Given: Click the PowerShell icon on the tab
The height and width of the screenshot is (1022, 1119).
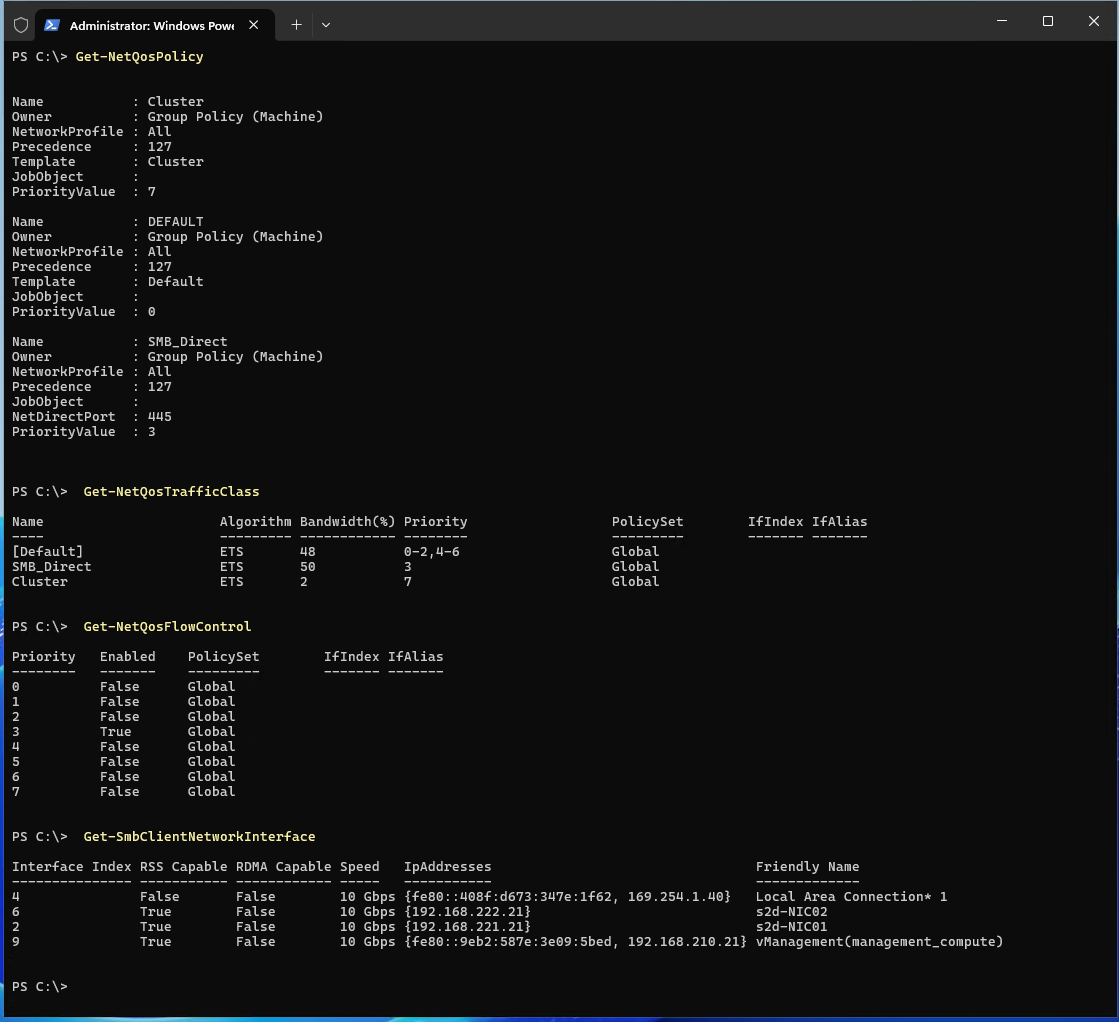Looking at the screenshot, I should pyautogui.click(x=51, y=25).
